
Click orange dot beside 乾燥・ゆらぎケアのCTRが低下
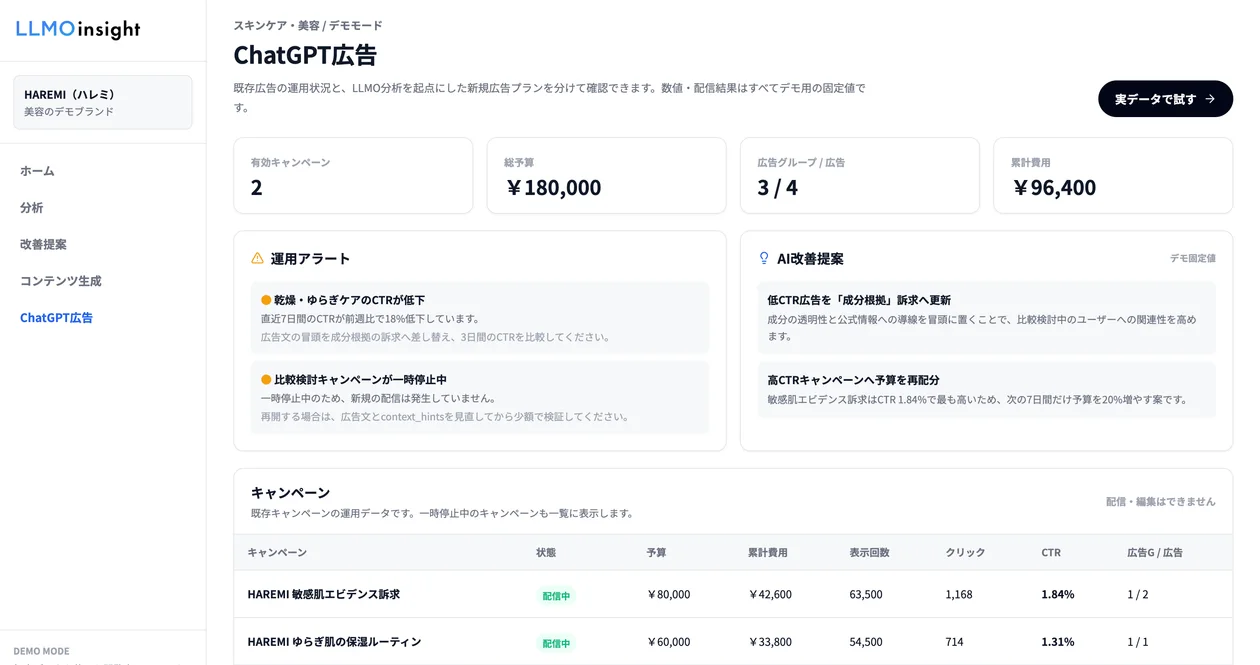(x=266, y=300)
